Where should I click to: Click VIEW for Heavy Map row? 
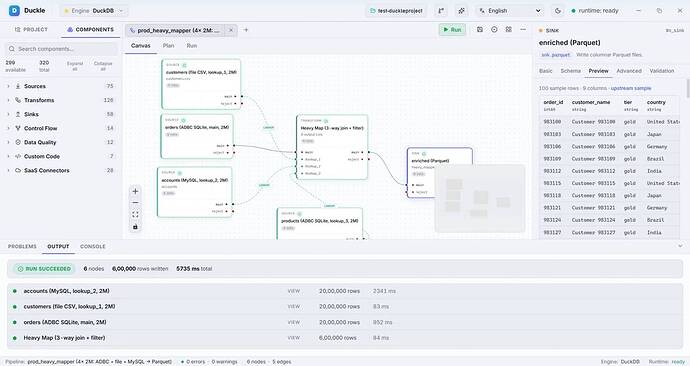click(x=294, y=338)
